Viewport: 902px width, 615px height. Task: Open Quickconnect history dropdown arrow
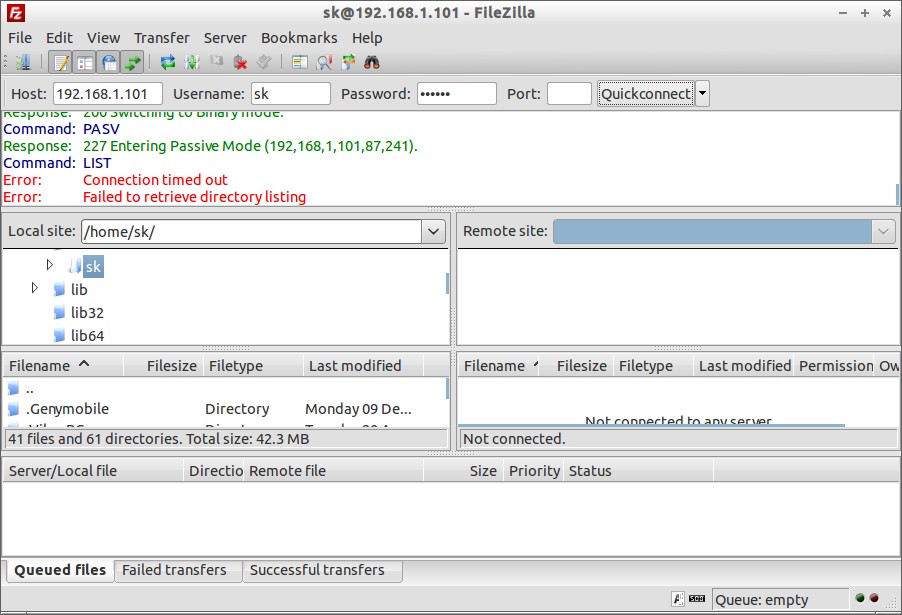coord(702,94)
